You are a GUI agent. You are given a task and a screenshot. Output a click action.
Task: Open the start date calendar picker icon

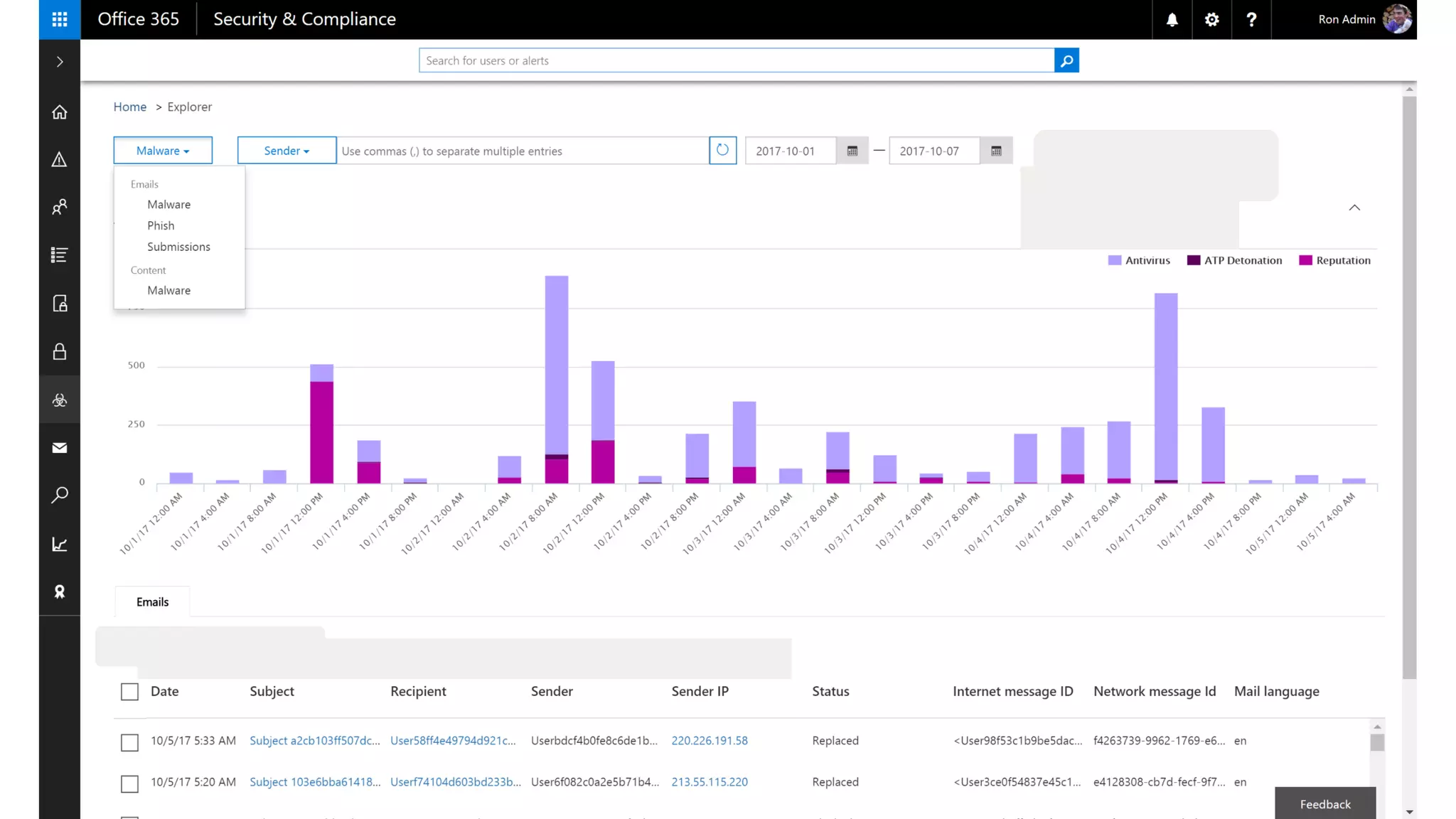(852, 151)
